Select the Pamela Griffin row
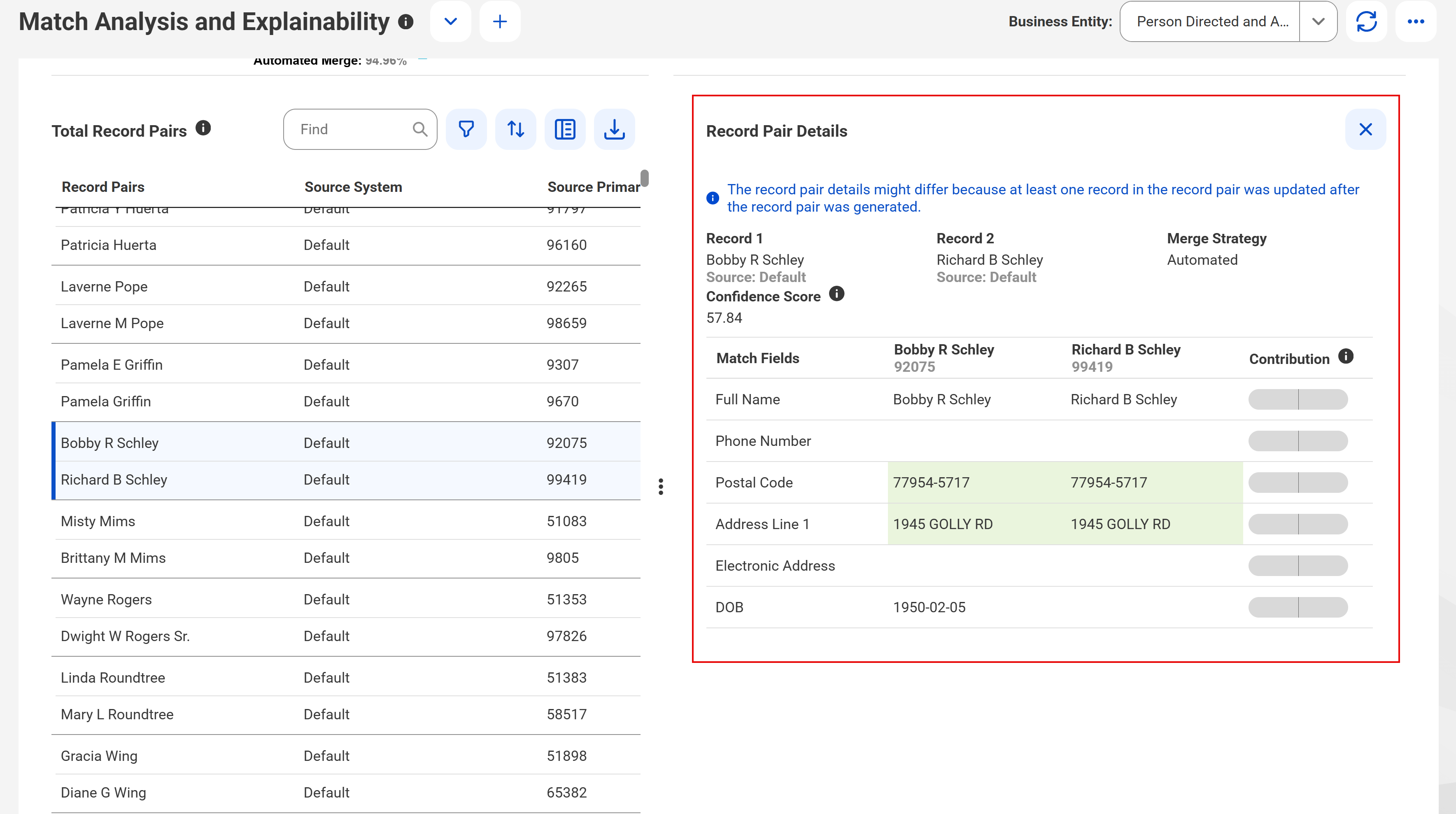 (347, 401)
